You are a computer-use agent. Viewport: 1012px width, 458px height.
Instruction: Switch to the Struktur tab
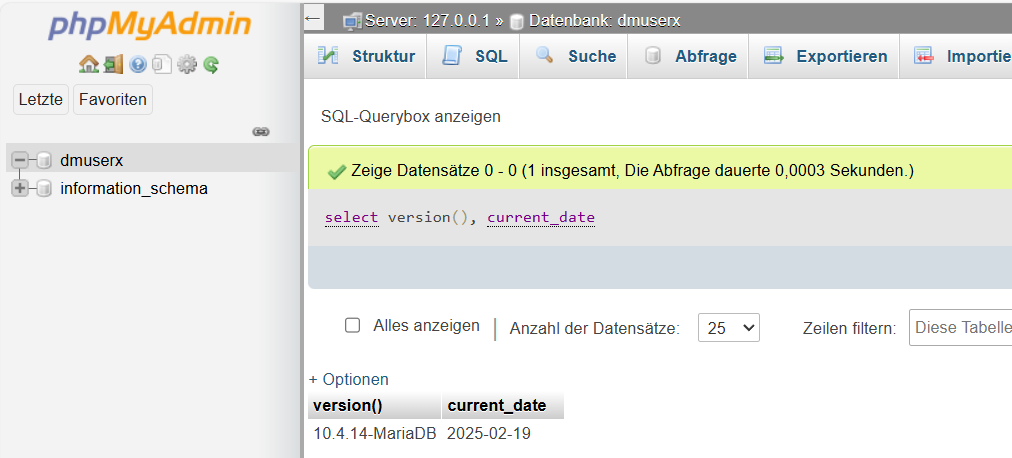[x=365, y=56]
